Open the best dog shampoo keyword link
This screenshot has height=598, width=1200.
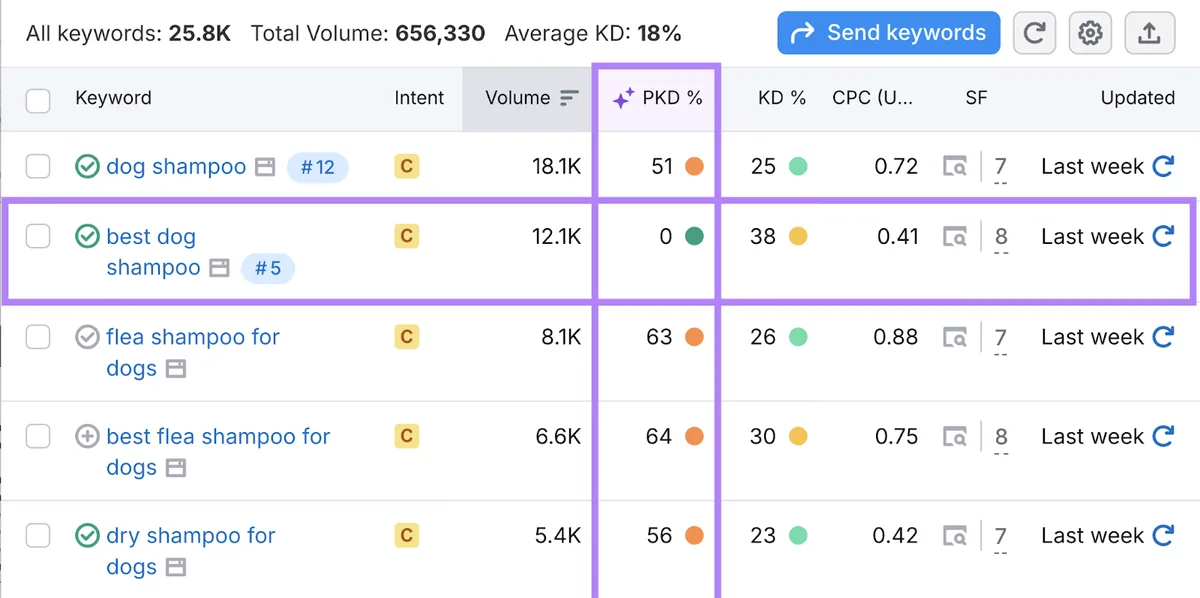tap(153, 252)
